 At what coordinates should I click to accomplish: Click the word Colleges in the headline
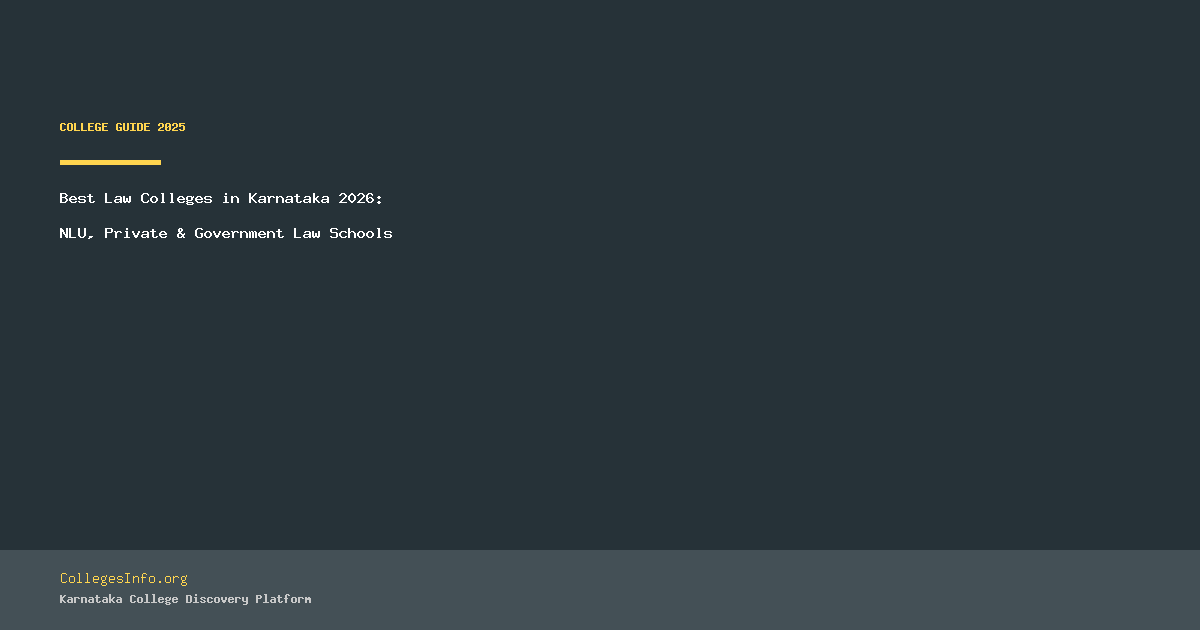pos(176,198)
